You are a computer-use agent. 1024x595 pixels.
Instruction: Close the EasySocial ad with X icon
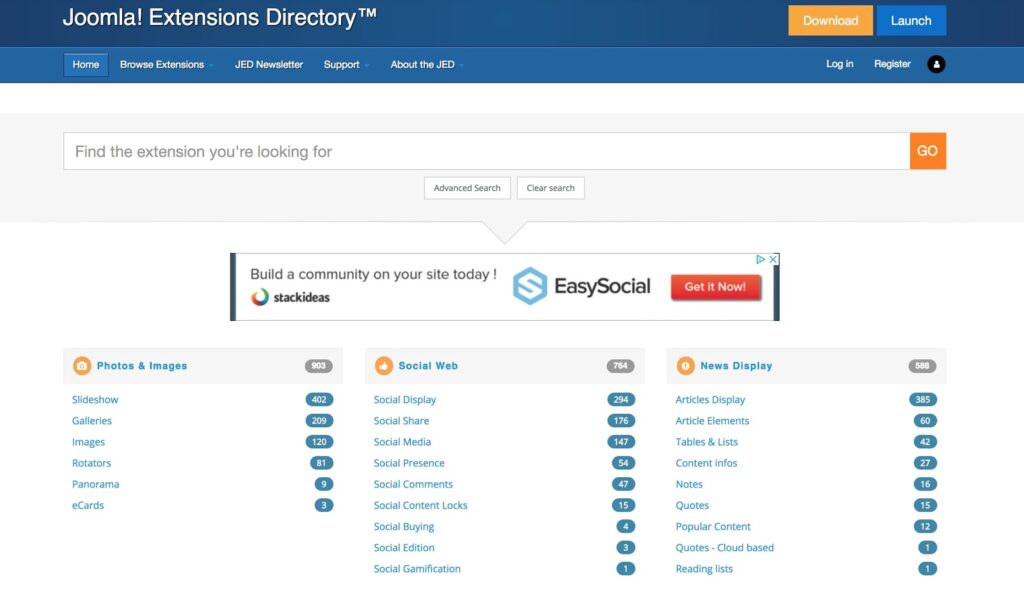(773, 259)
